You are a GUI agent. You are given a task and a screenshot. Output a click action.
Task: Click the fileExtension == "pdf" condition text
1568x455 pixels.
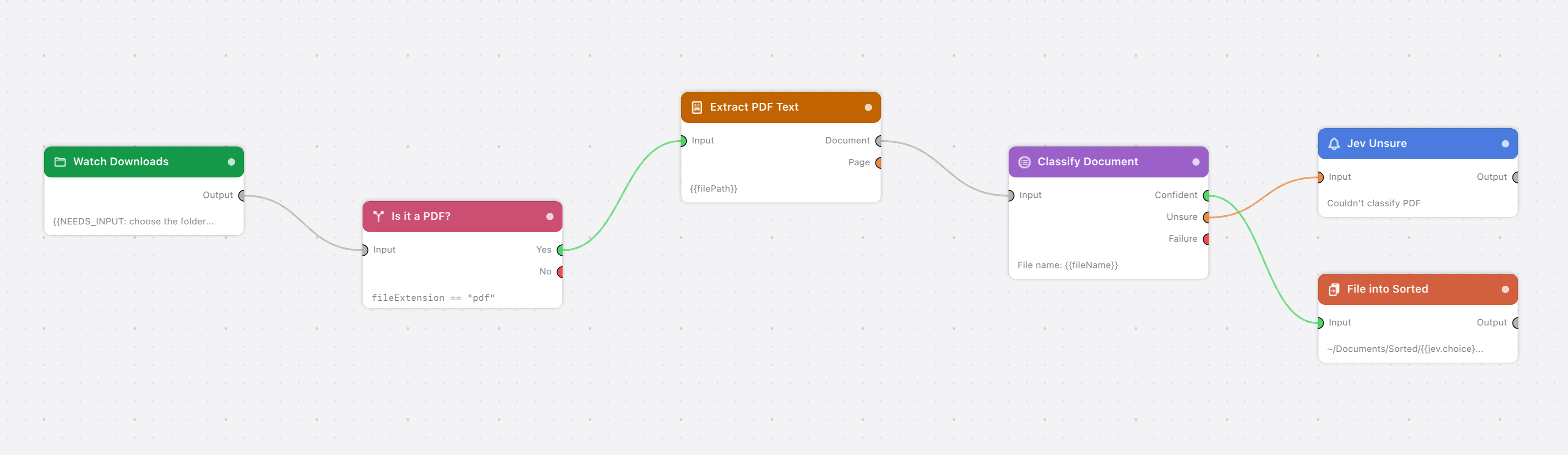click(x=433, y=298)
